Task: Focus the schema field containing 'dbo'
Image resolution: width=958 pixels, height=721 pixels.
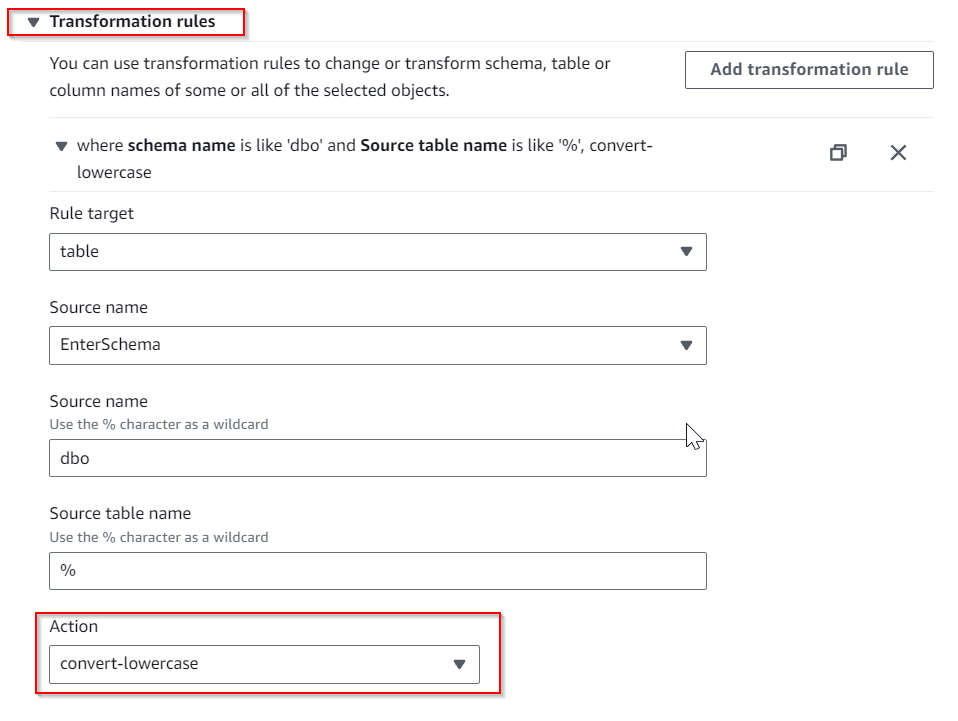Action: click(377, 458)
